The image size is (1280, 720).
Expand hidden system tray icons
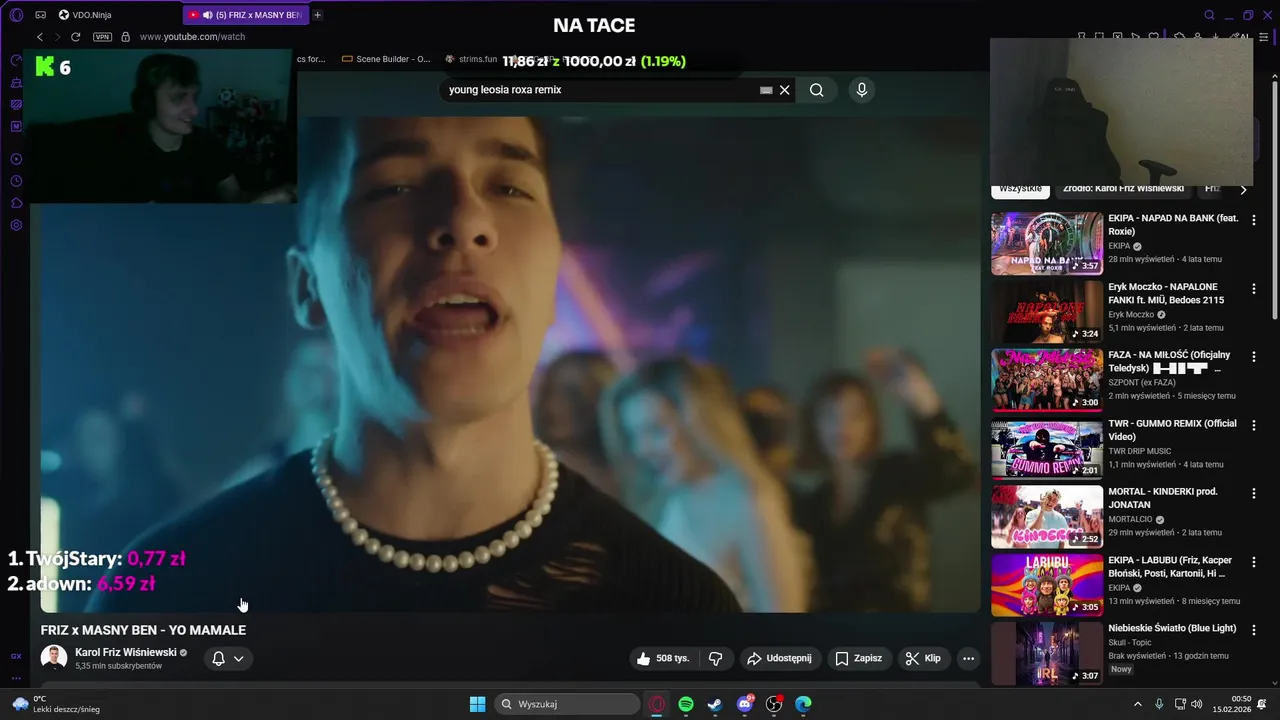click(1137, 704)
